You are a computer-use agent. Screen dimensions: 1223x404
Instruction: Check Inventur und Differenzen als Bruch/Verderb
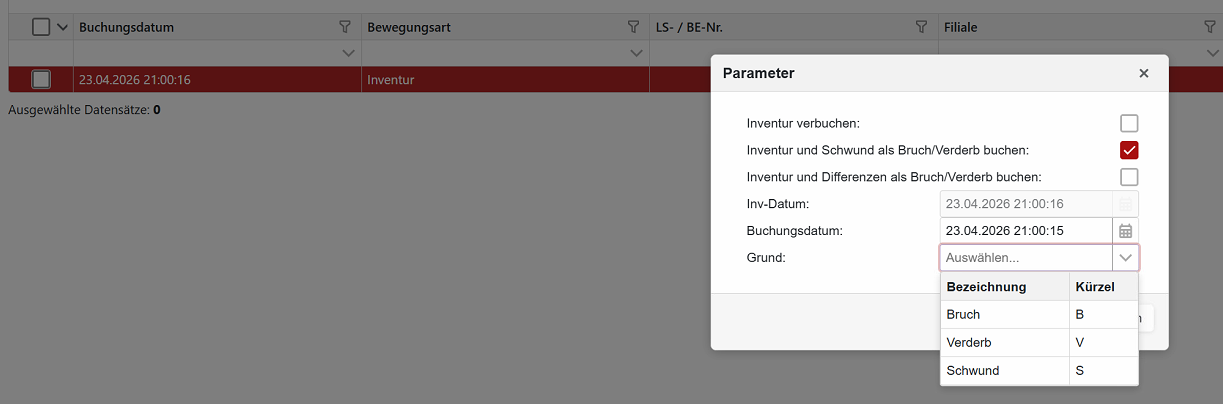[x=1129, y=177]
